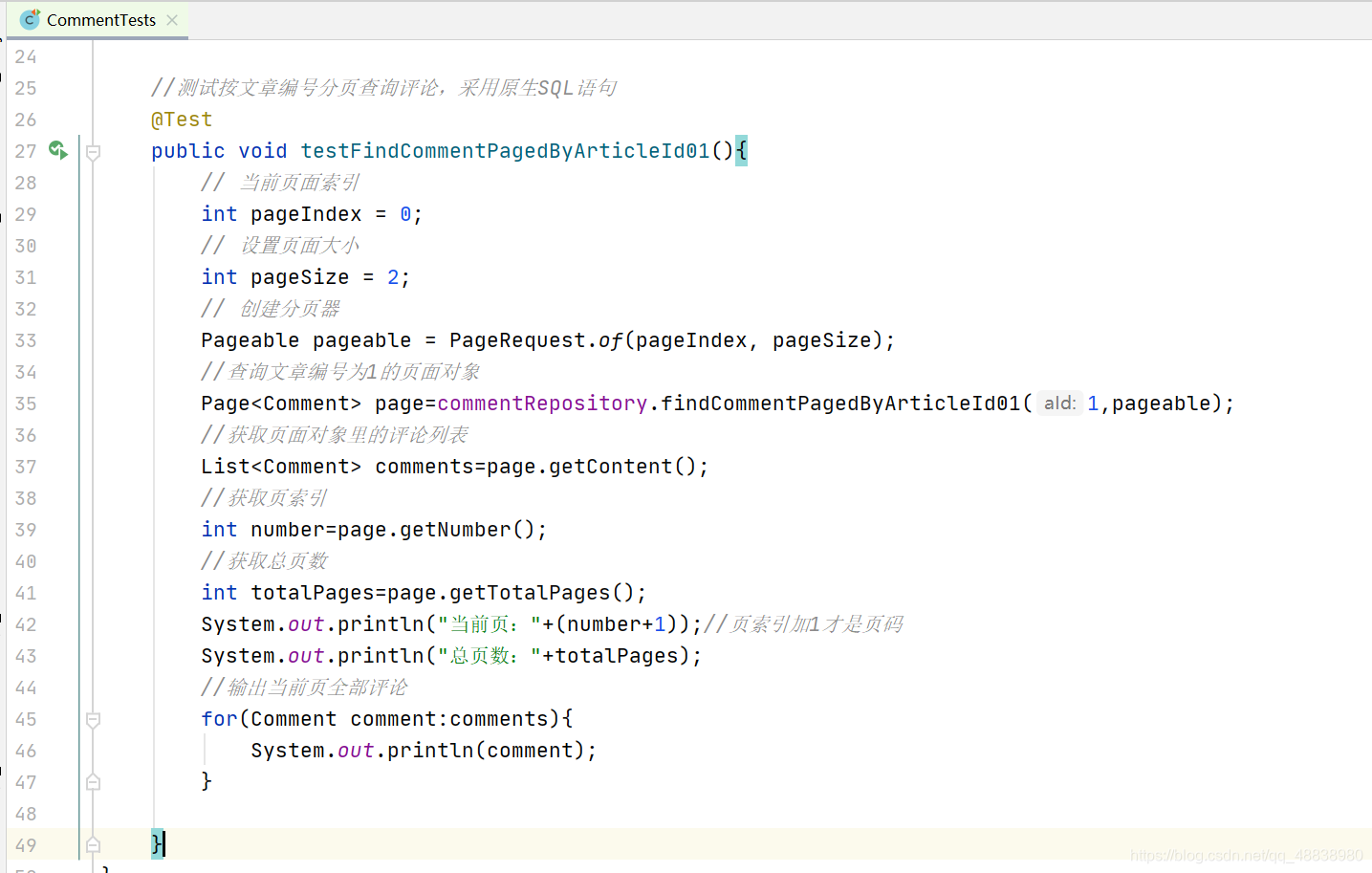Run test via gutter icon on line 27
The height and width of the screenshot is (873, 1372).
pyautogui.click(x=58, y=150)
